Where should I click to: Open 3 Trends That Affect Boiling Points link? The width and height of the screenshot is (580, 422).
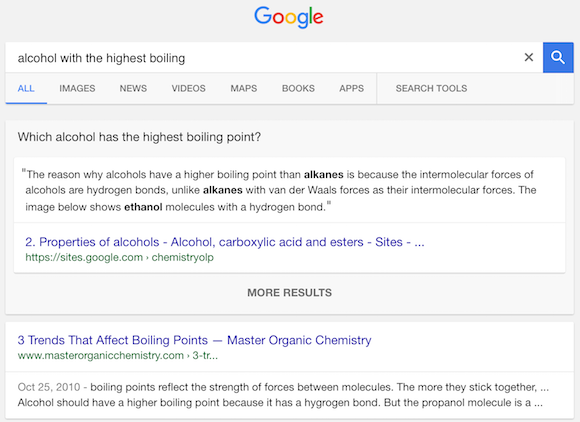[195, 340]
